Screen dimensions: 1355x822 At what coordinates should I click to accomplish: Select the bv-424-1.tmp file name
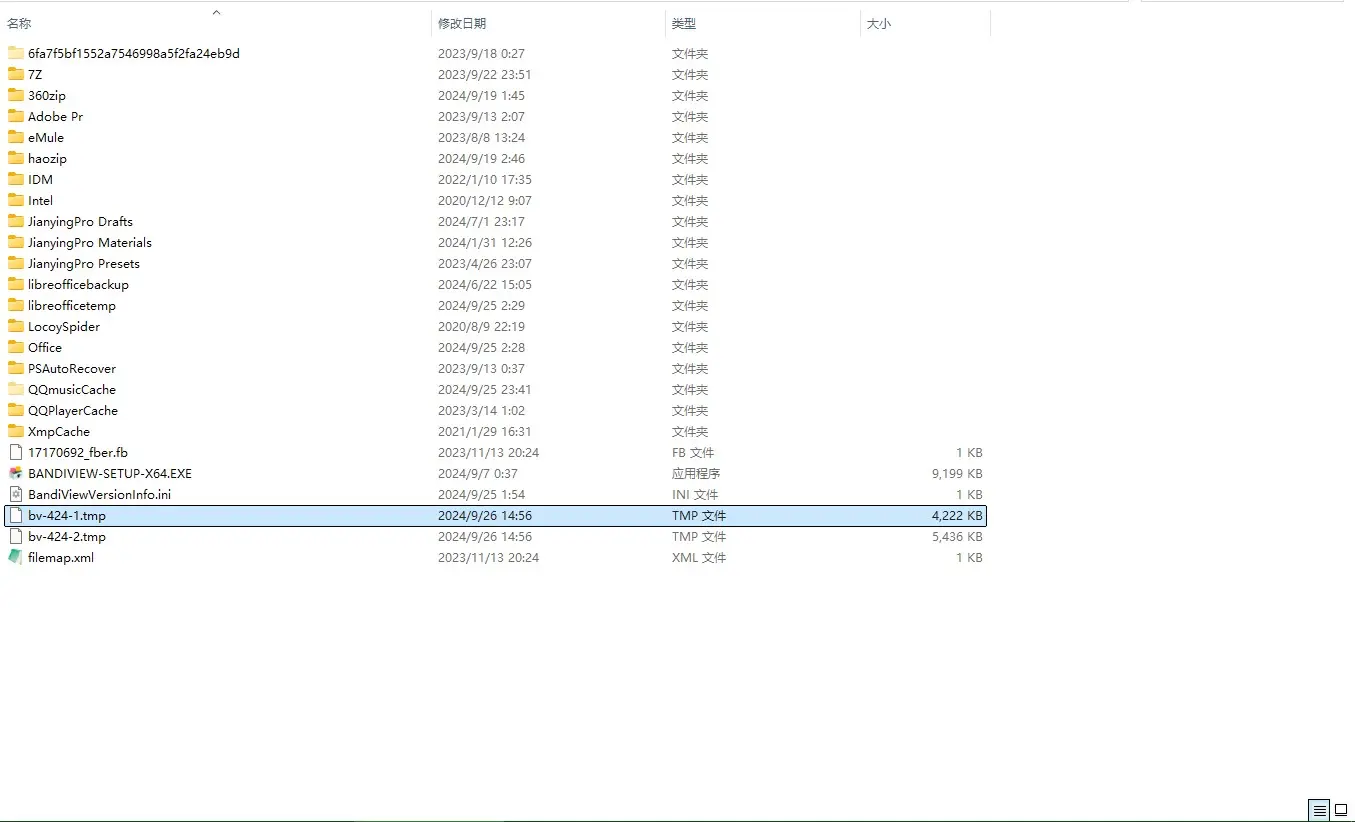(x=67, y=516)
